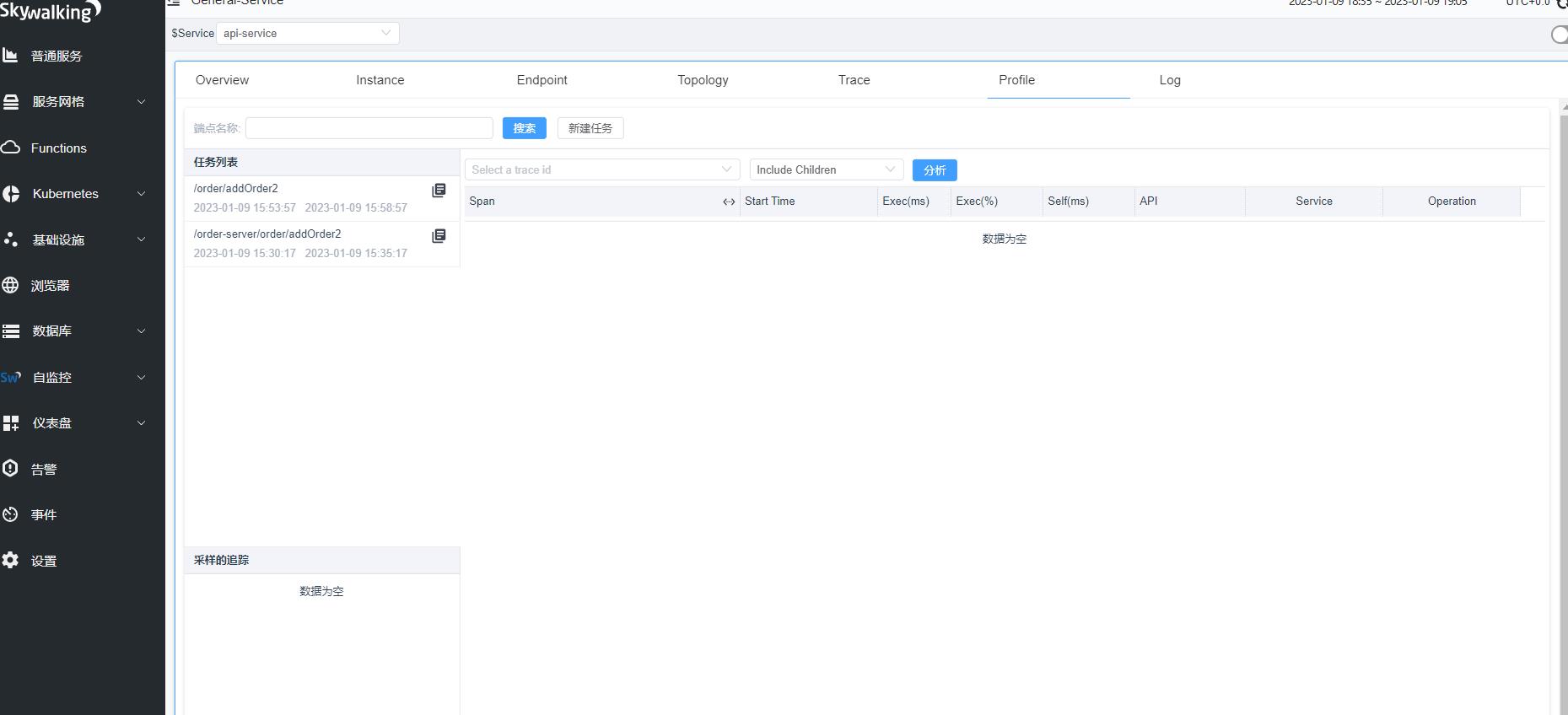This screenshot has width=1568, height=715.
Task: Expand the 服务网格 submenu chevron
Action: tap(142, 101)
